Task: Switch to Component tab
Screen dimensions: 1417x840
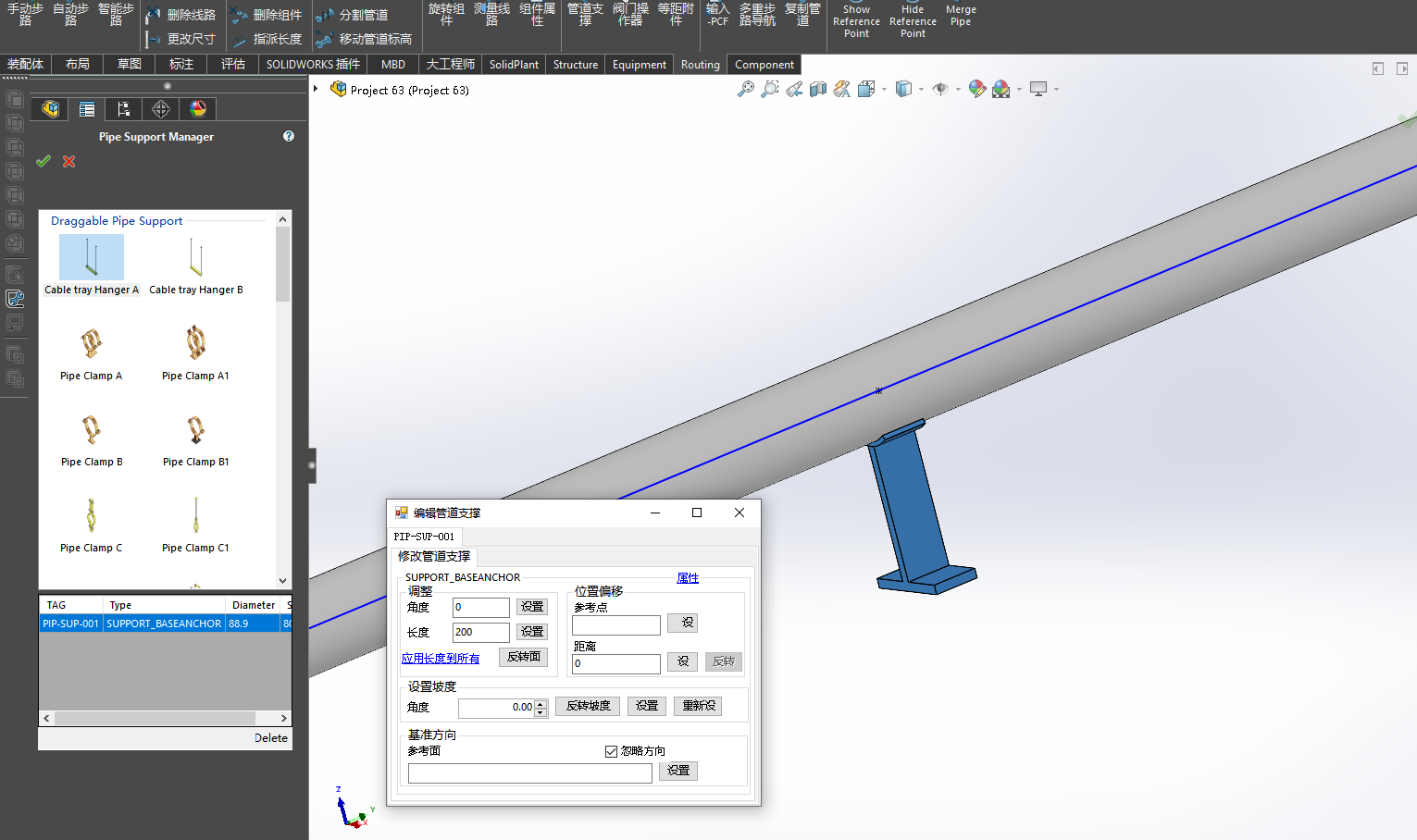Action: tap(764, 64)
